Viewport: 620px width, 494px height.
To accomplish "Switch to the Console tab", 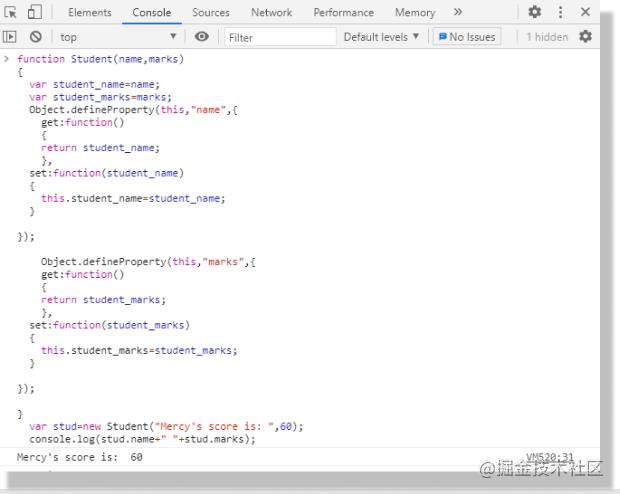I will tap(152, 13).
